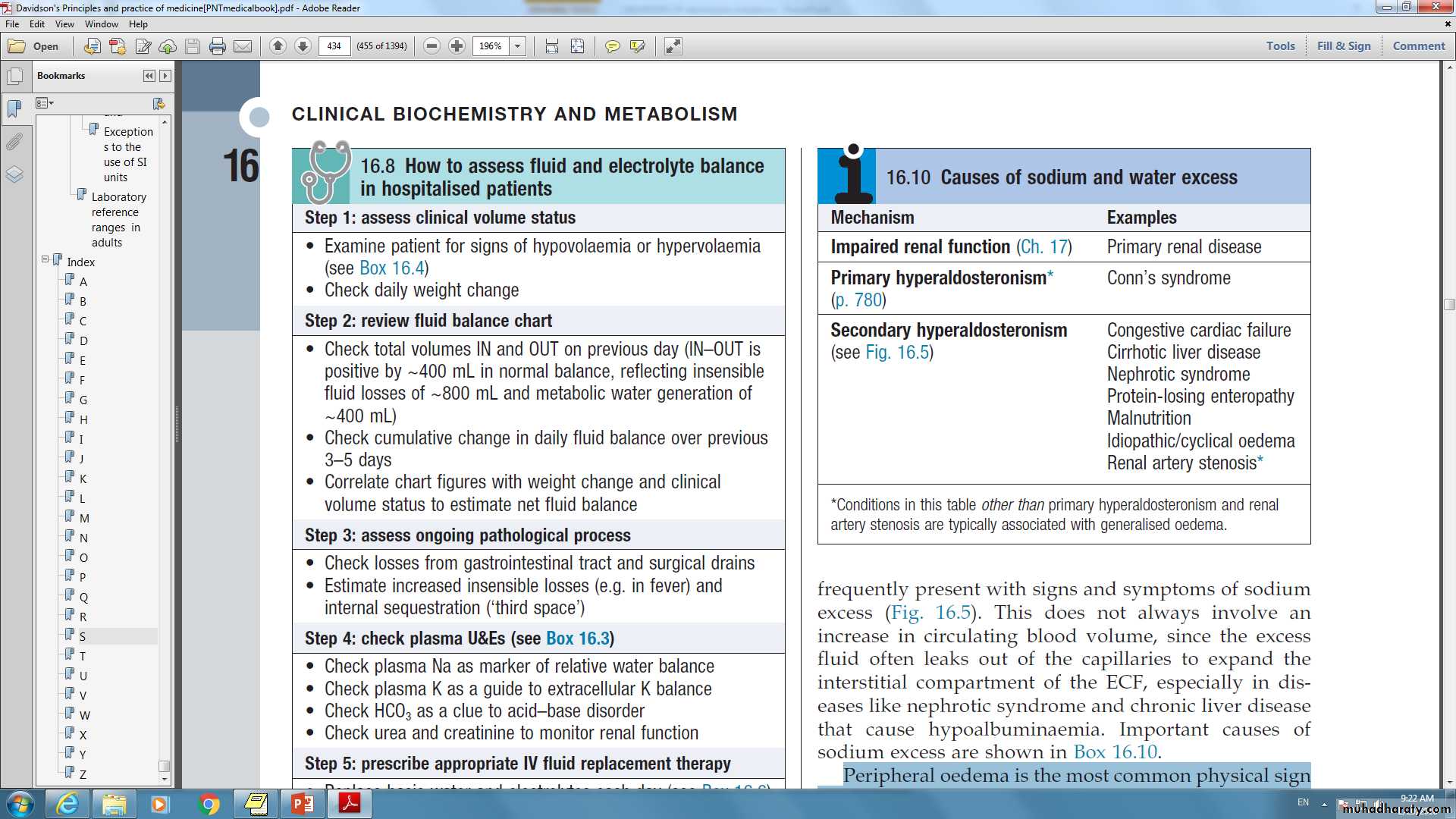The width and height of the screenshot is (1456, 819).
Task: Open bookmark options dropdown menu
Action: pyautogui.click(x=45, y=103)
